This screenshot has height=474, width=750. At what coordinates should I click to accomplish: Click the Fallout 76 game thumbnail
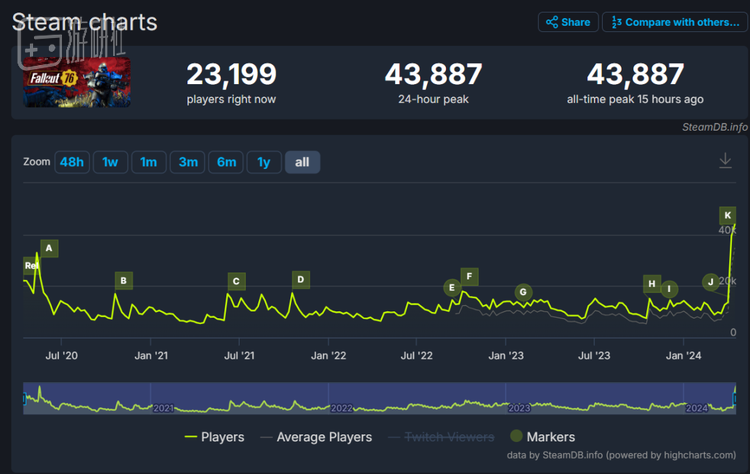[76, 82]
